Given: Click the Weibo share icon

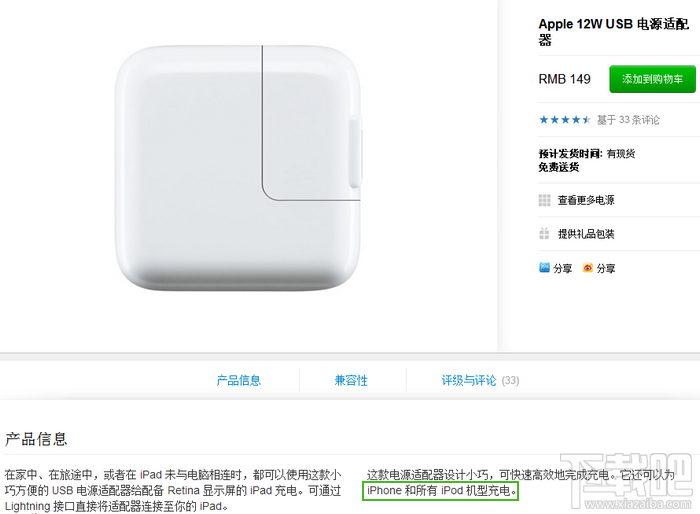Looking at the screenshot, I should pos(588,268).
